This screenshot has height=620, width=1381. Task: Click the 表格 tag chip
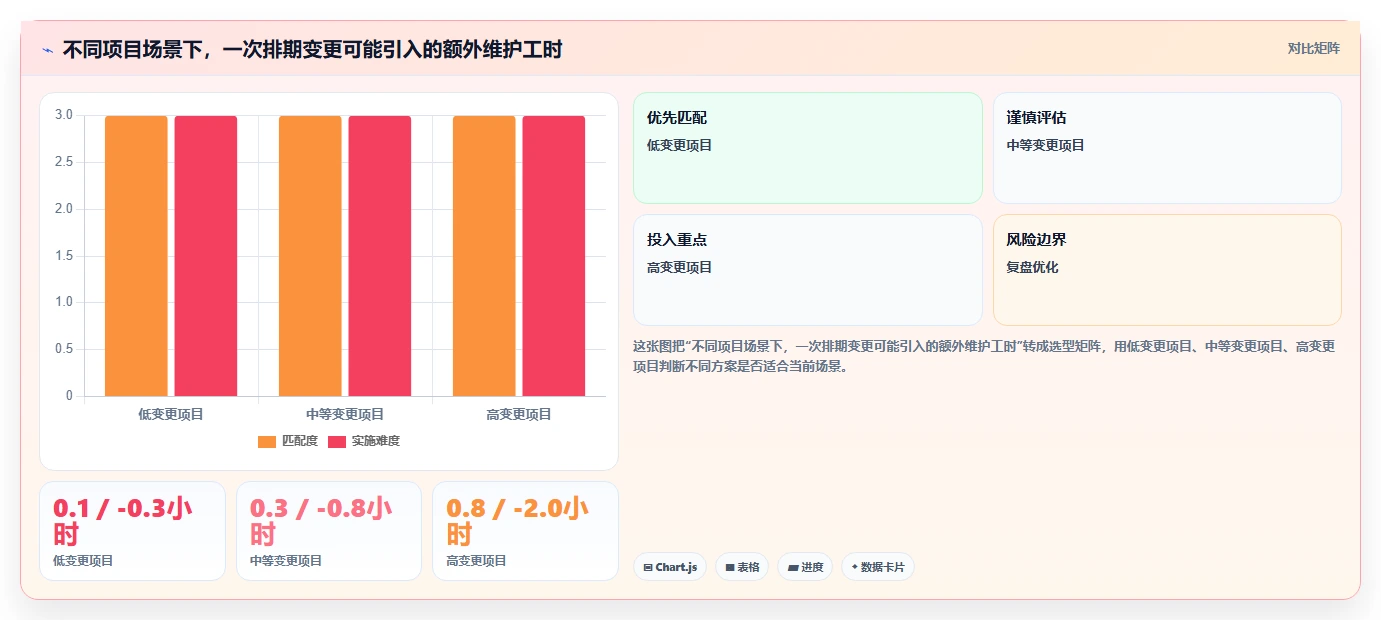742,567
